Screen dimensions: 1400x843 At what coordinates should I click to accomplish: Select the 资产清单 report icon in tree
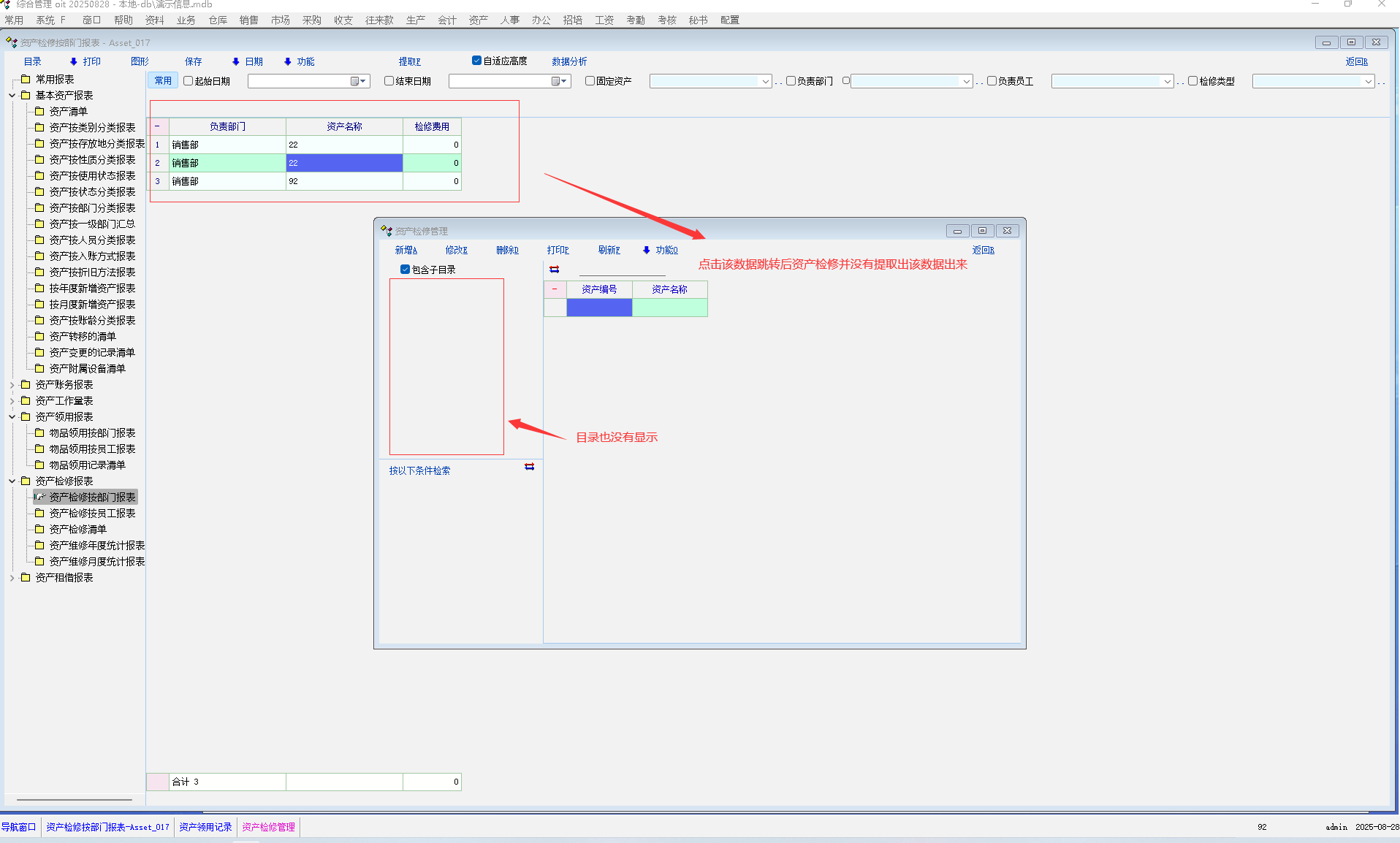tap(40, 112)
